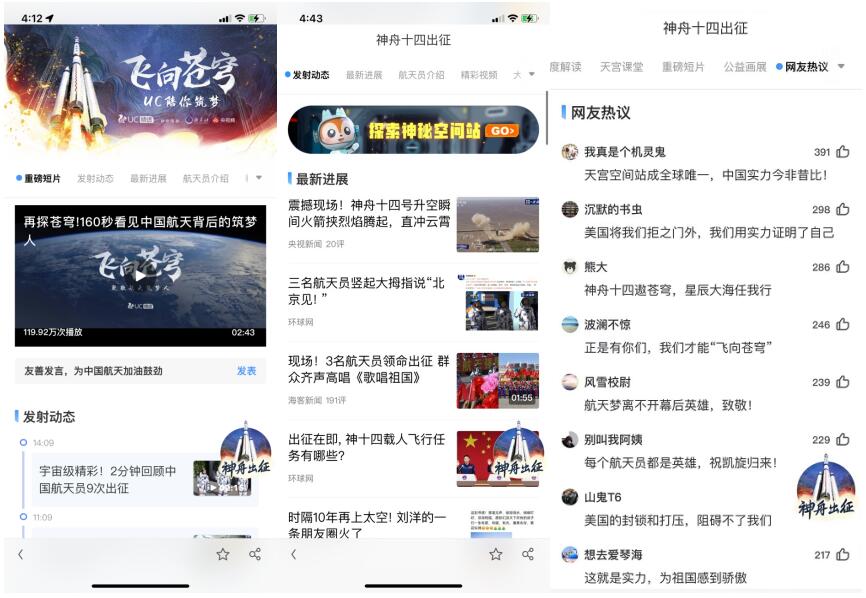Like 沉默的书虫's comment
Screen dimensions: 866x598
click(842, 209)
